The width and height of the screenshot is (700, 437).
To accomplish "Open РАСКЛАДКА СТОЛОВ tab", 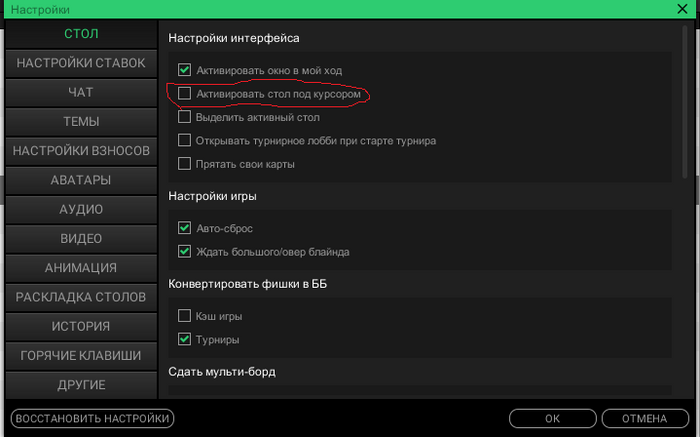I will (x=81, y=297).
